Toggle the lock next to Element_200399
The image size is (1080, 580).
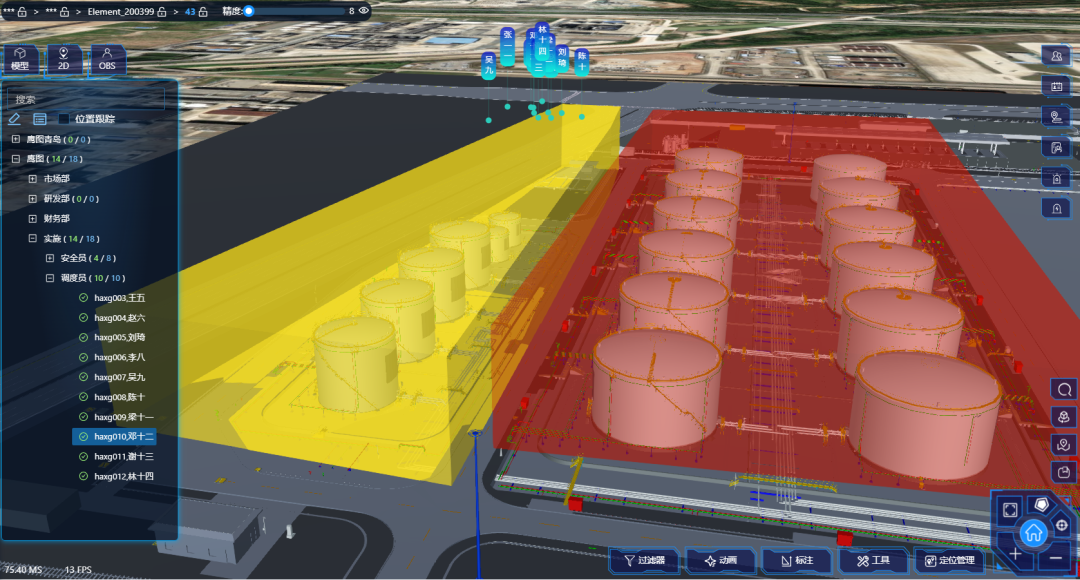point(161,11)
